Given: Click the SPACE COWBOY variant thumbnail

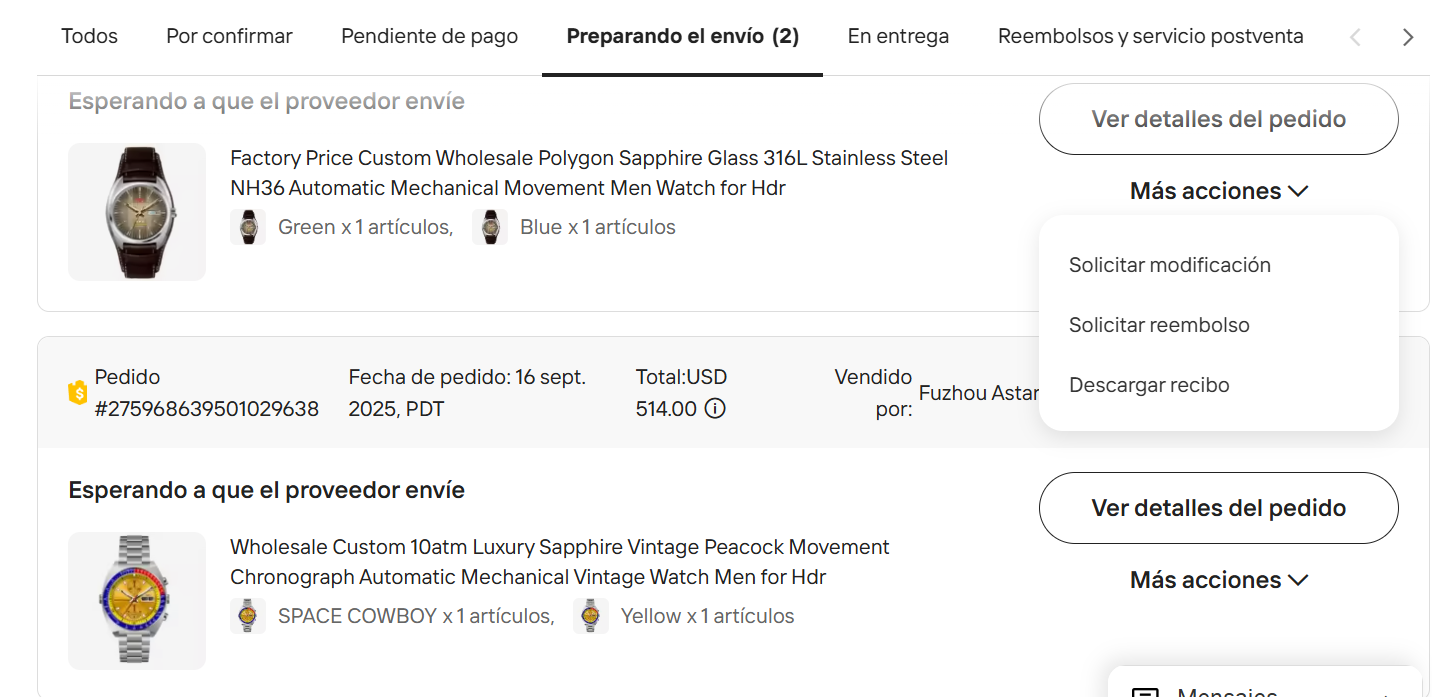Looking at the screenshot, I should coord(248,616).
